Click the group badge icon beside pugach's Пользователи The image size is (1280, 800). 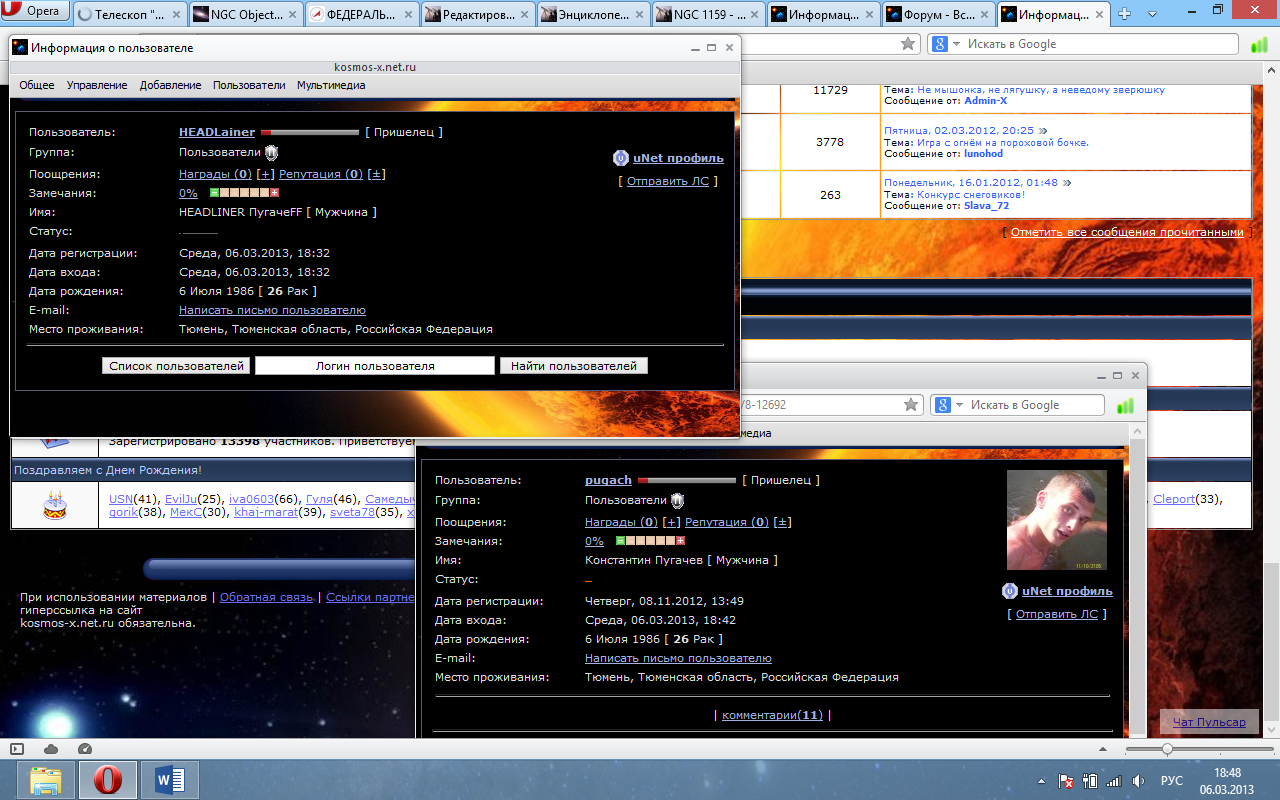point(677,500)
